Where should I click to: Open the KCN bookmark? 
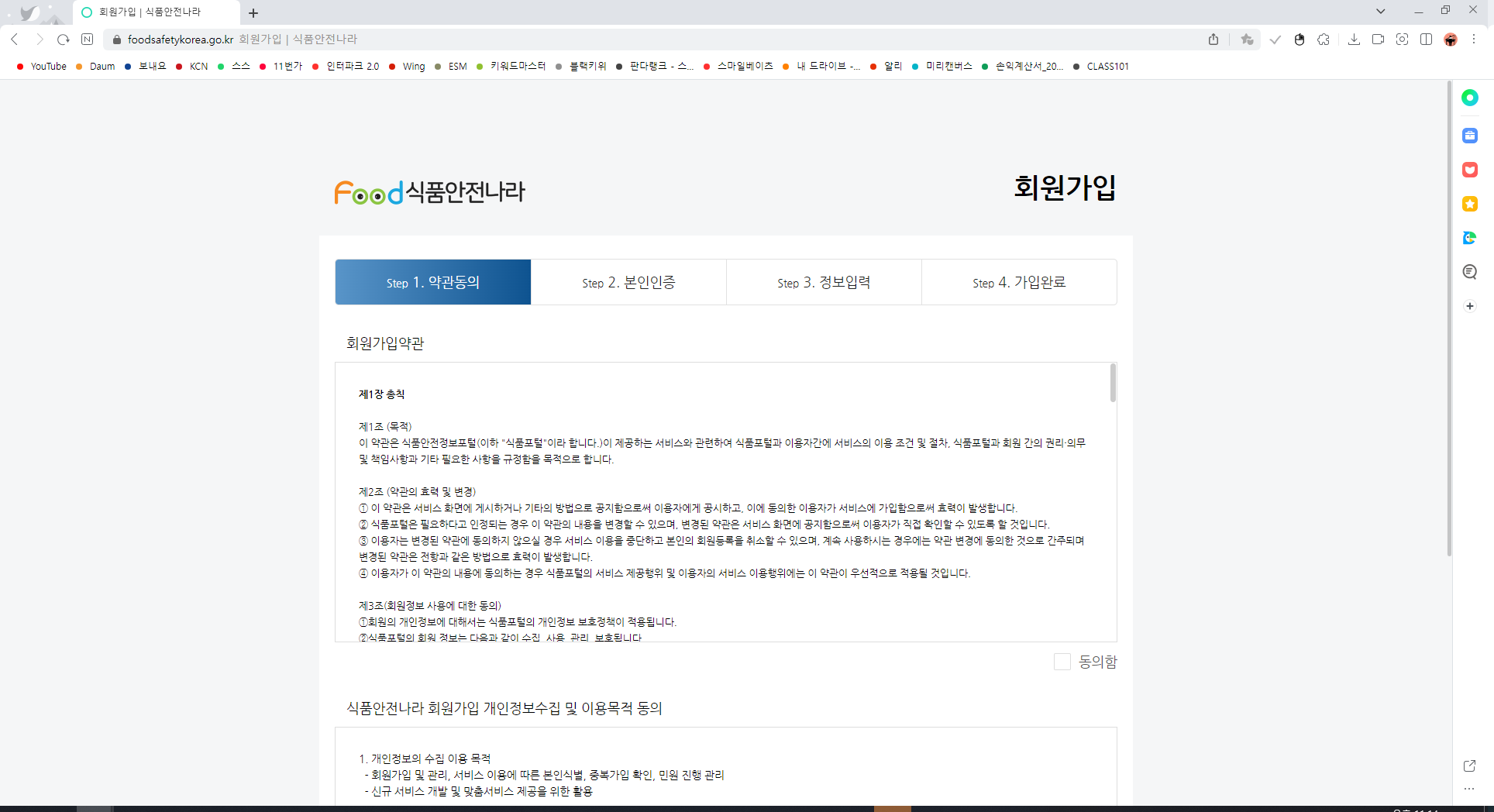(192, 67)
